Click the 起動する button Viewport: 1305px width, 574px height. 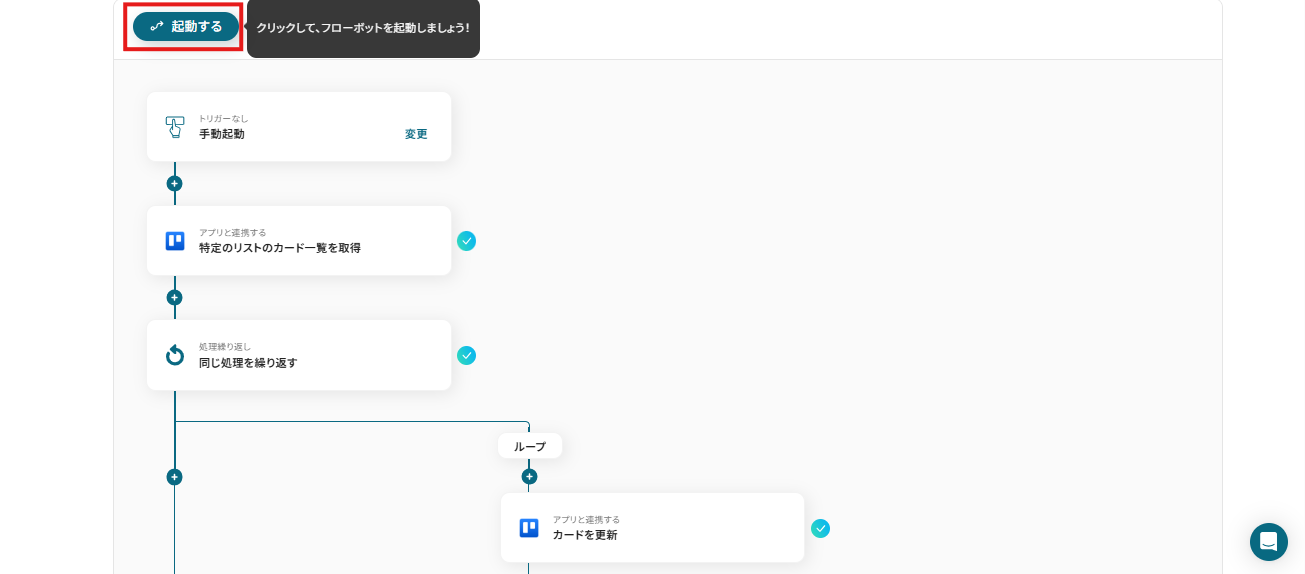pyautogui.click(x=186, y=27)
